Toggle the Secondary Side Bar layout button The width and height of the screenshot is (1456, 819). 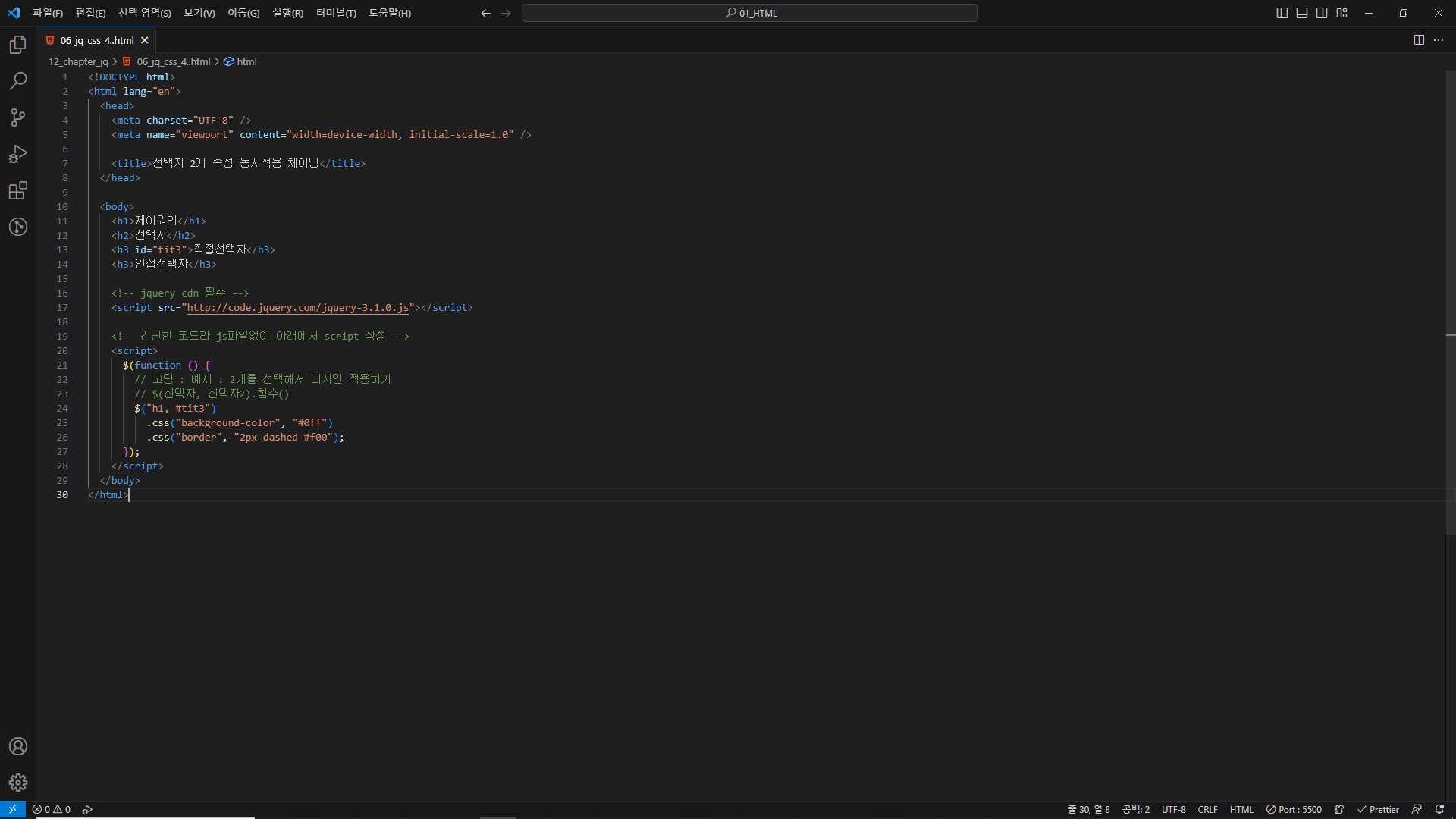[1322, 13]
